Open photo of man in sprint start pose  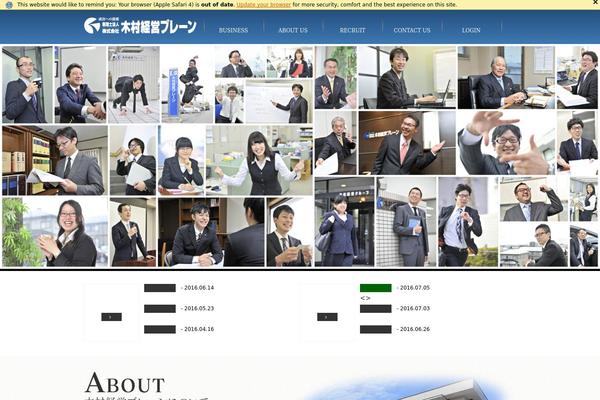click(134, 85)
